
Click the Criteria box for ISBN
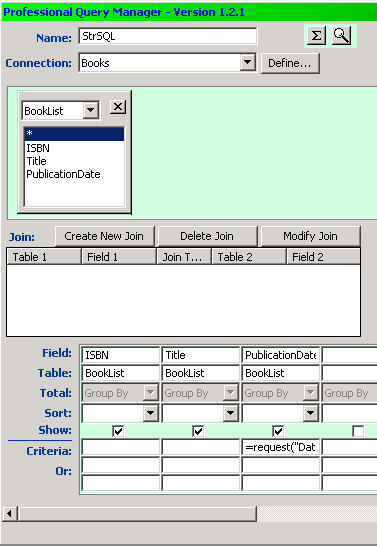[120, 447]
